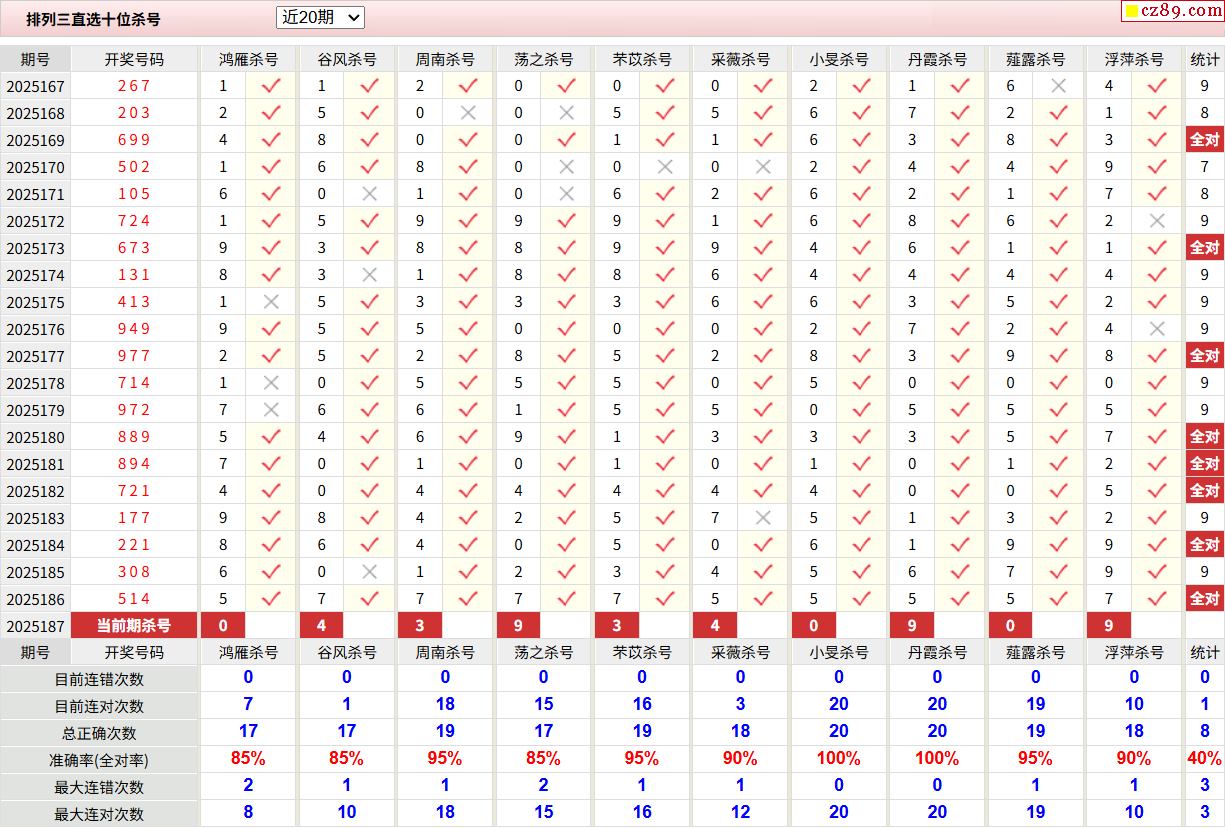Click the top 开奖号码 column header
The height and width of the screenshot is (828, 1225).
coord(134,59)
